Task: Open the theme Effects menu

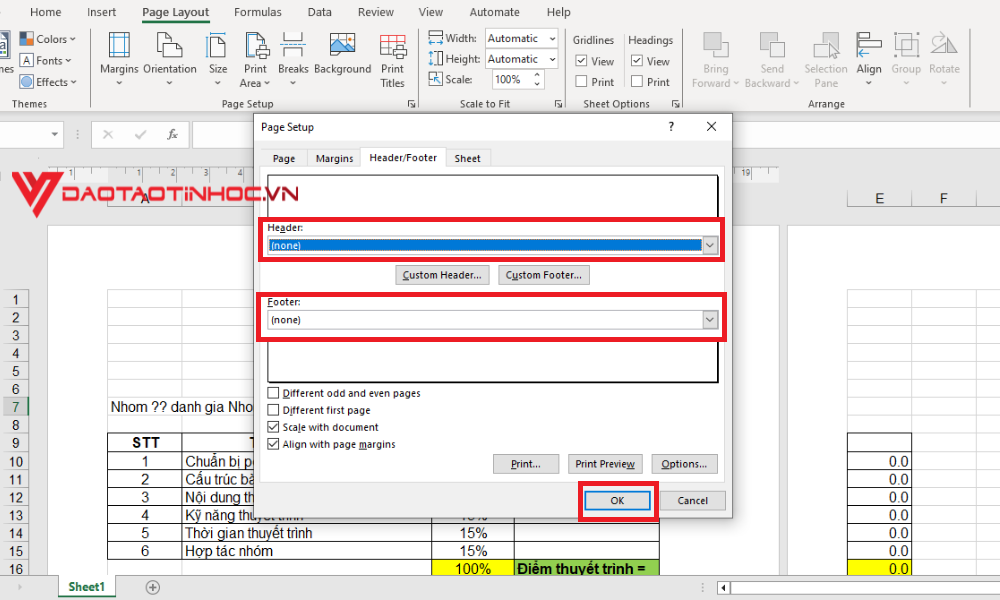Action: pos(48,82)
